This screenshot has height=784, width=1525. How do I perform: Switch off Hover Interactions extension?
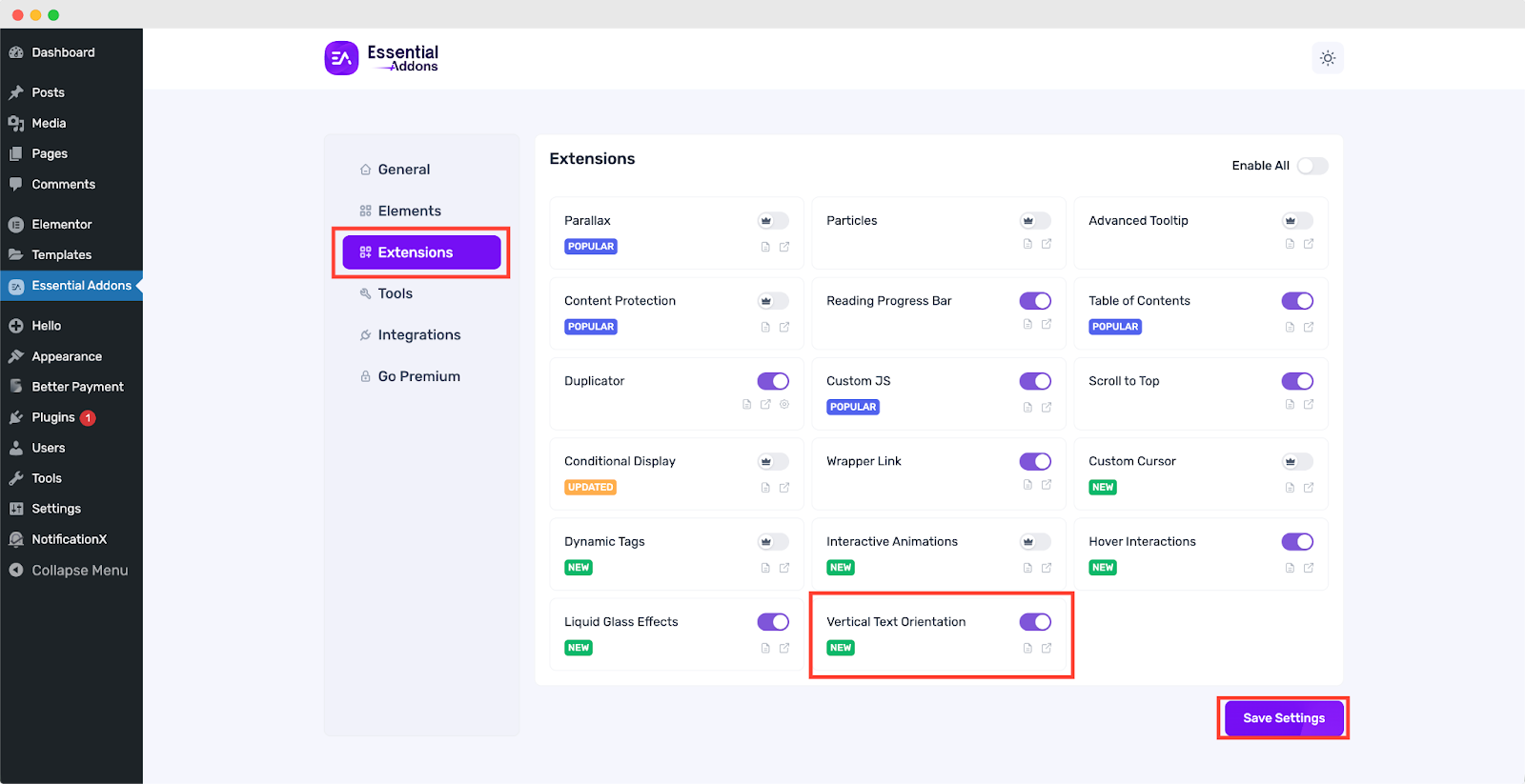click(1297, 542)
